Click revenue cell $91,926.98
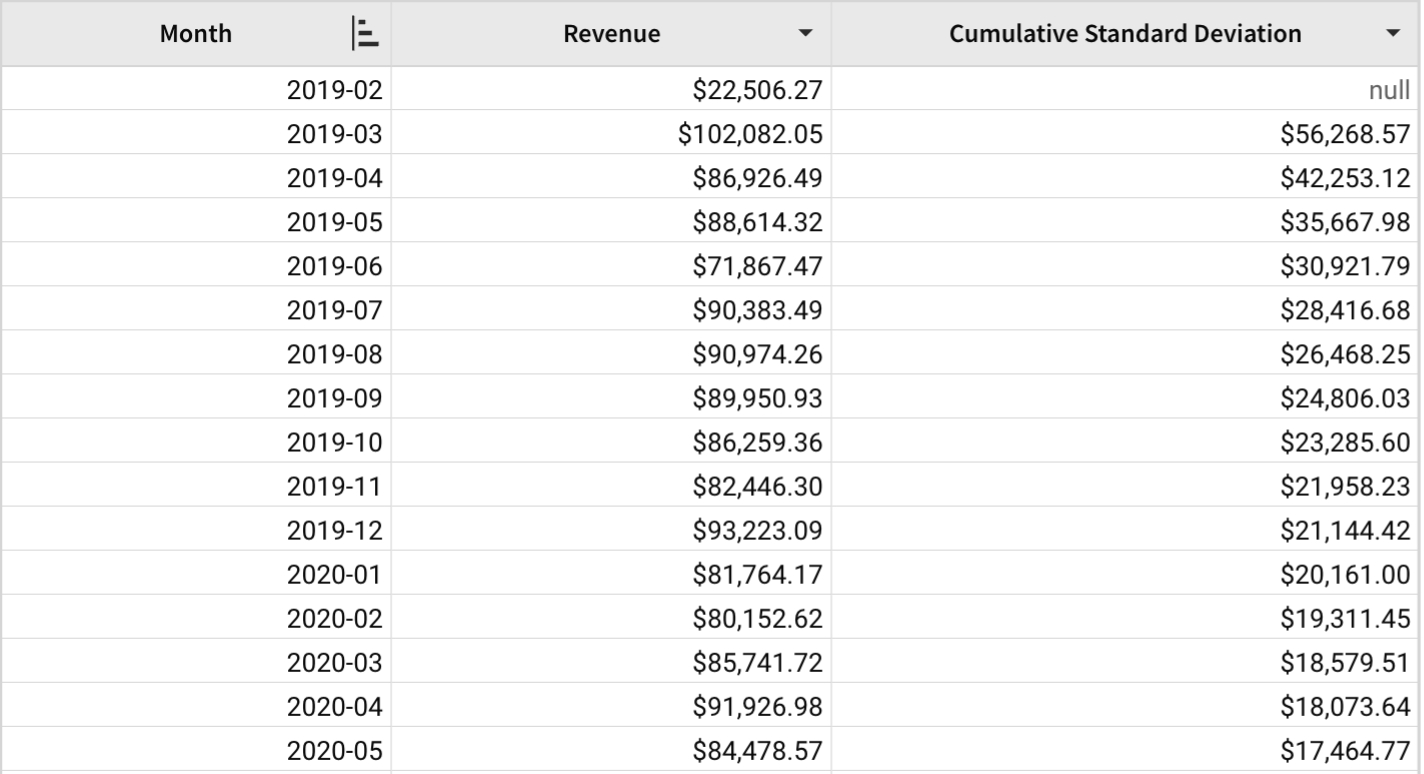 (757, 706)
